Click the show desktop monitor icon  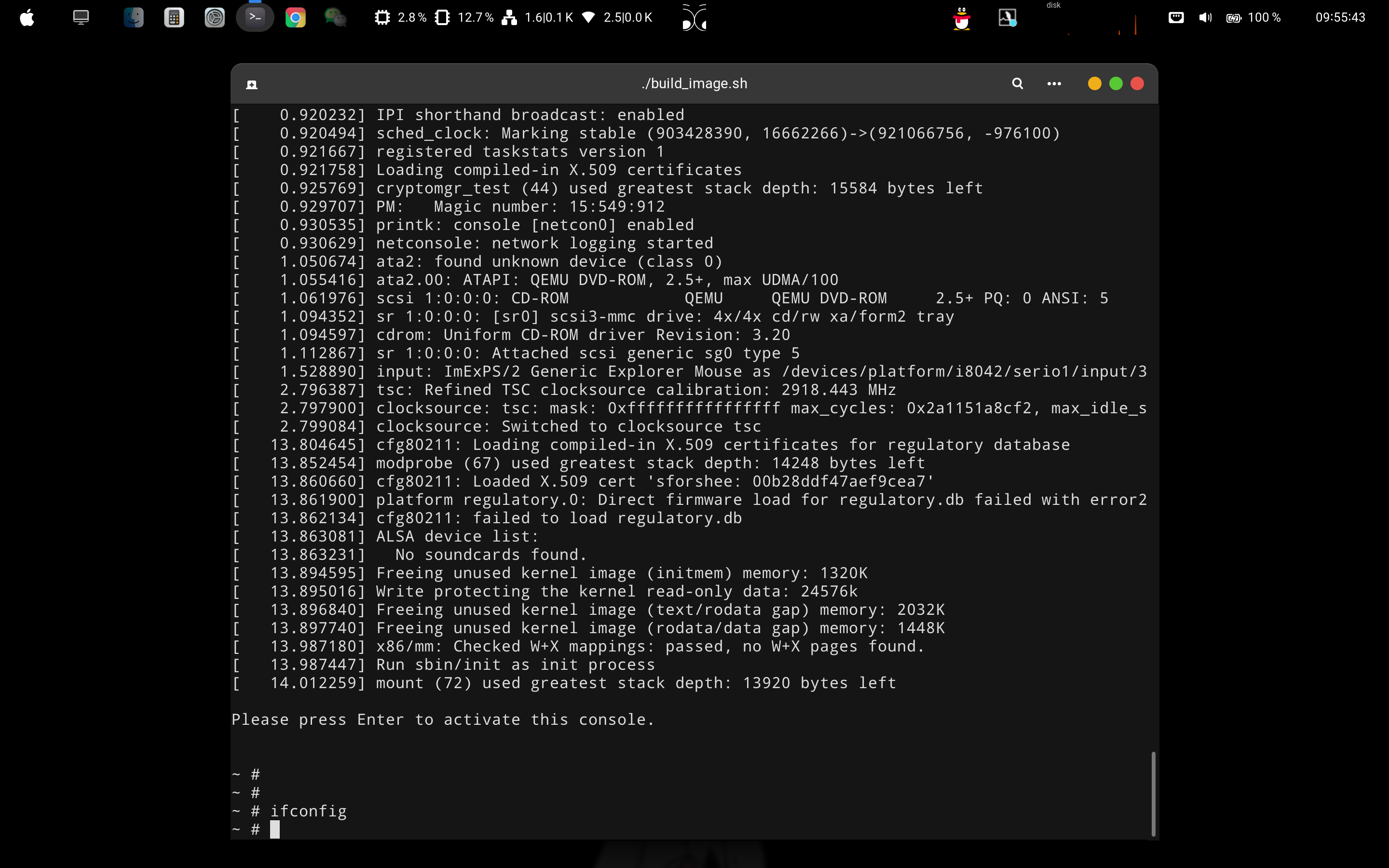[x=81, y=18]
